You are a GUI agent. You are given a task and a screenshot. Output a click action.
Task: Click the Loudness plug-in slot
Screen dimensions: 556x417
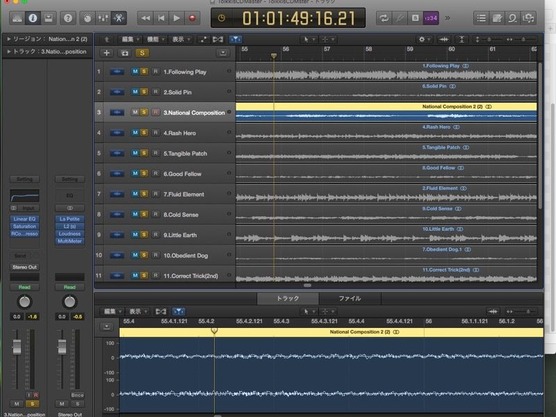(70, 234)
